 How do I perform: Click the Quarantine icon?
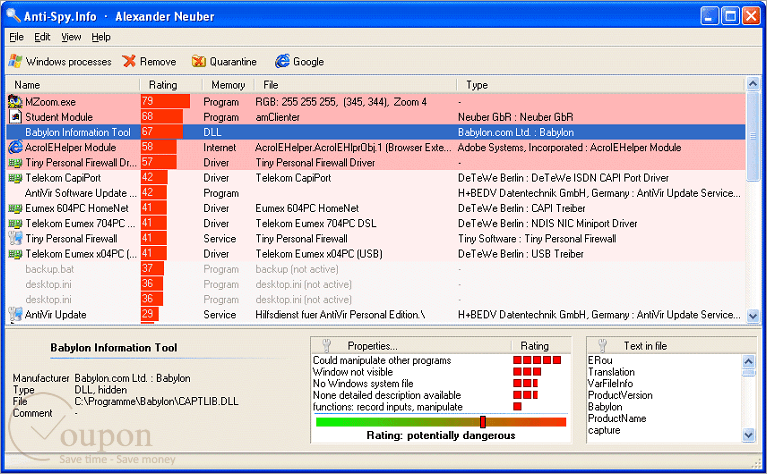(x=199, y=61)
